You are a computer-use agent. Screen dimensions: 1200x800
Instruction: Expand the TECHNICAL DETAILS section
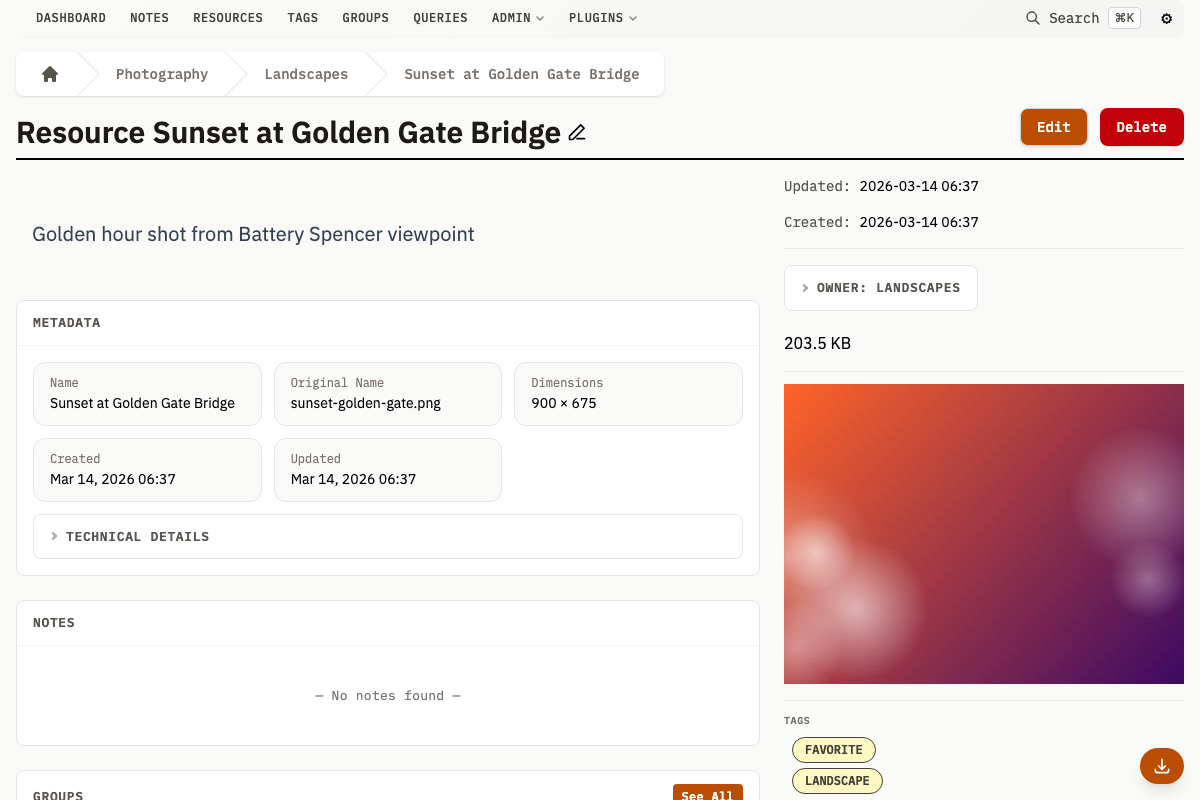click(x=137, y=536)
